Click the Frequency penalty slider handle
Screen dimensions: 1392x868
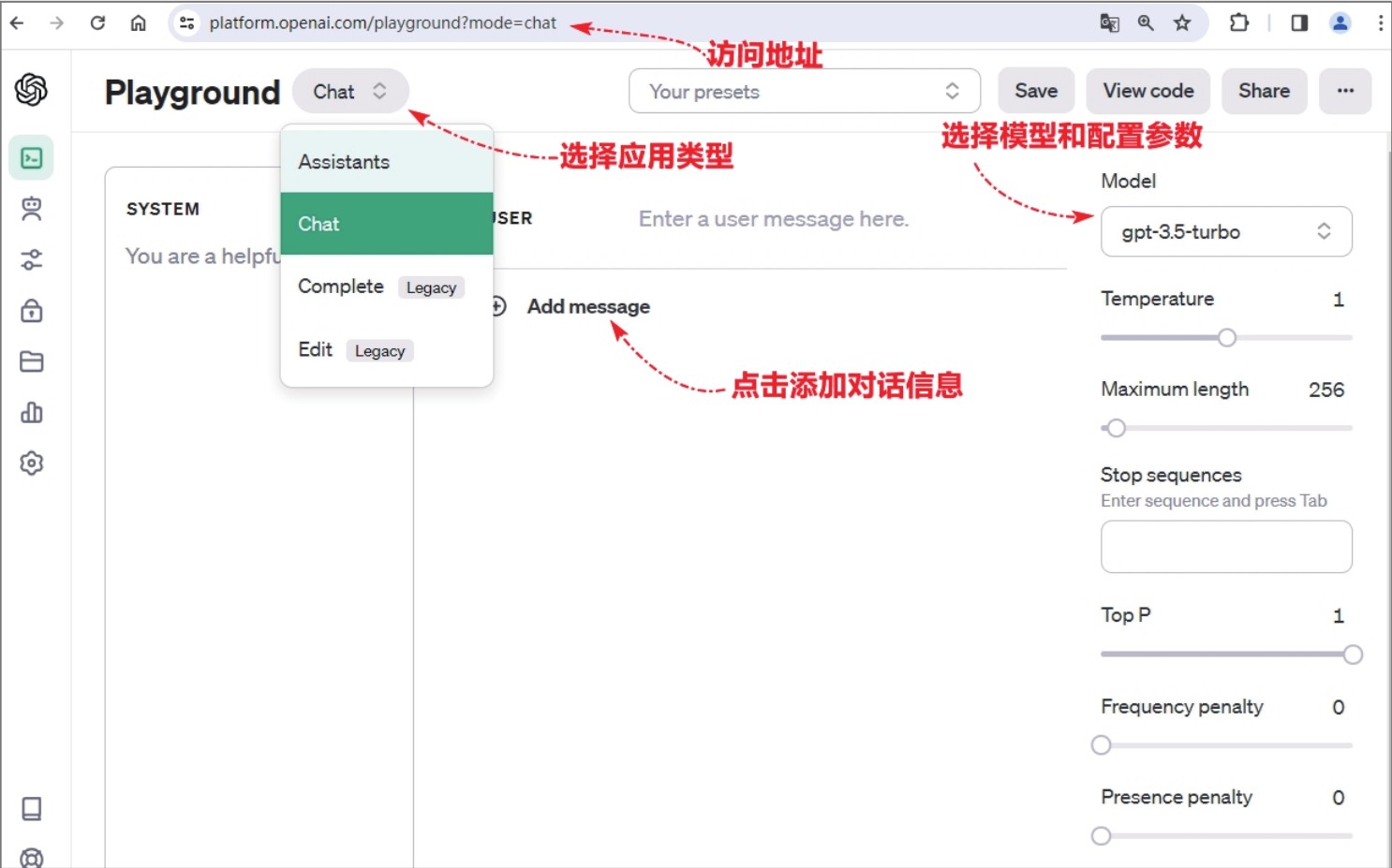[x=1102, y=745]
